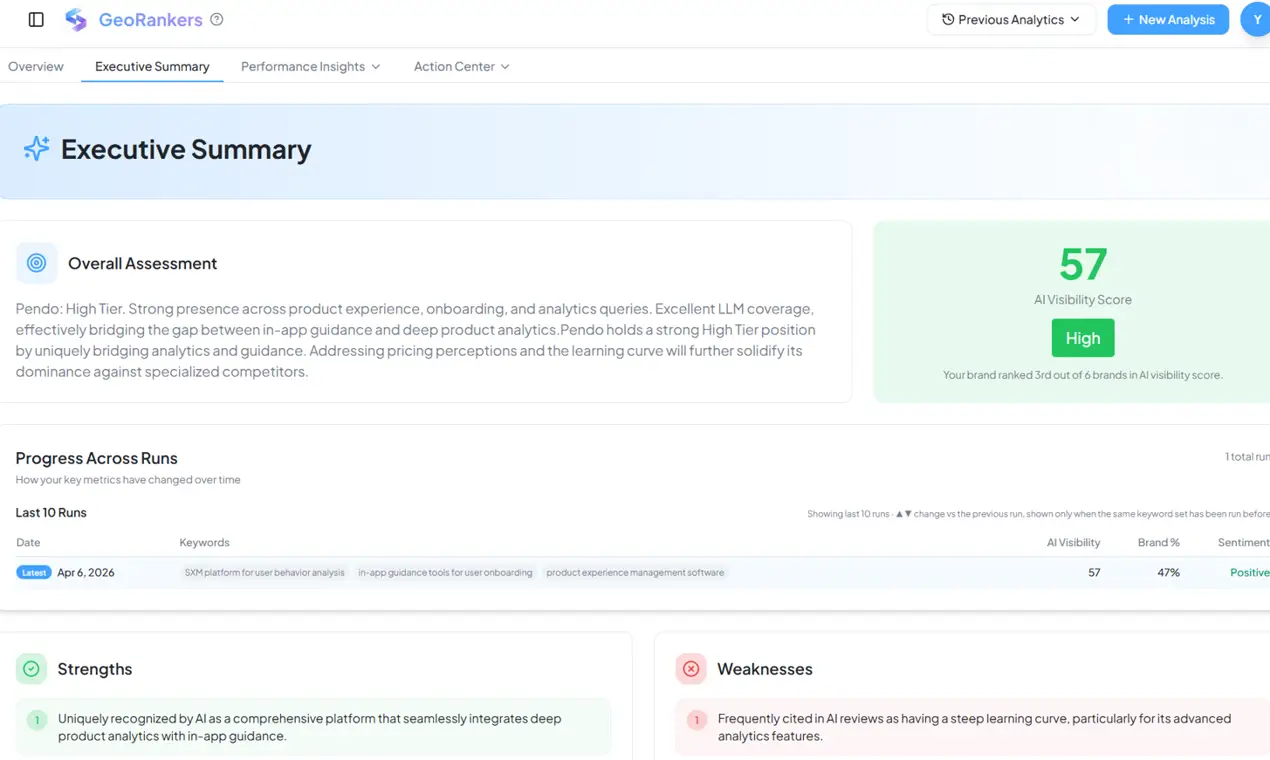The image size is (1270, 760).
Task: Open the Action Center tab
Action: (461, 66)
